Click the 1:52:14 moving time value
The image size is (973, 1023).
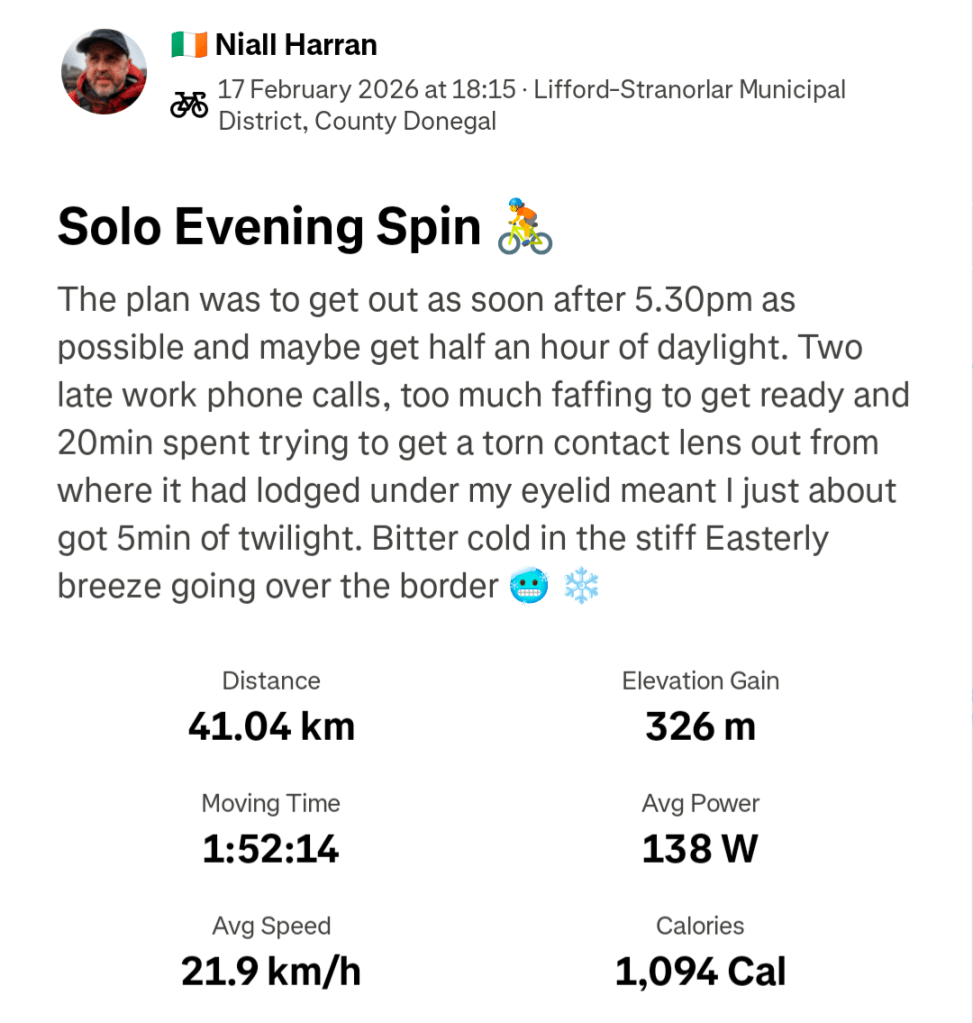click(271, 849)
